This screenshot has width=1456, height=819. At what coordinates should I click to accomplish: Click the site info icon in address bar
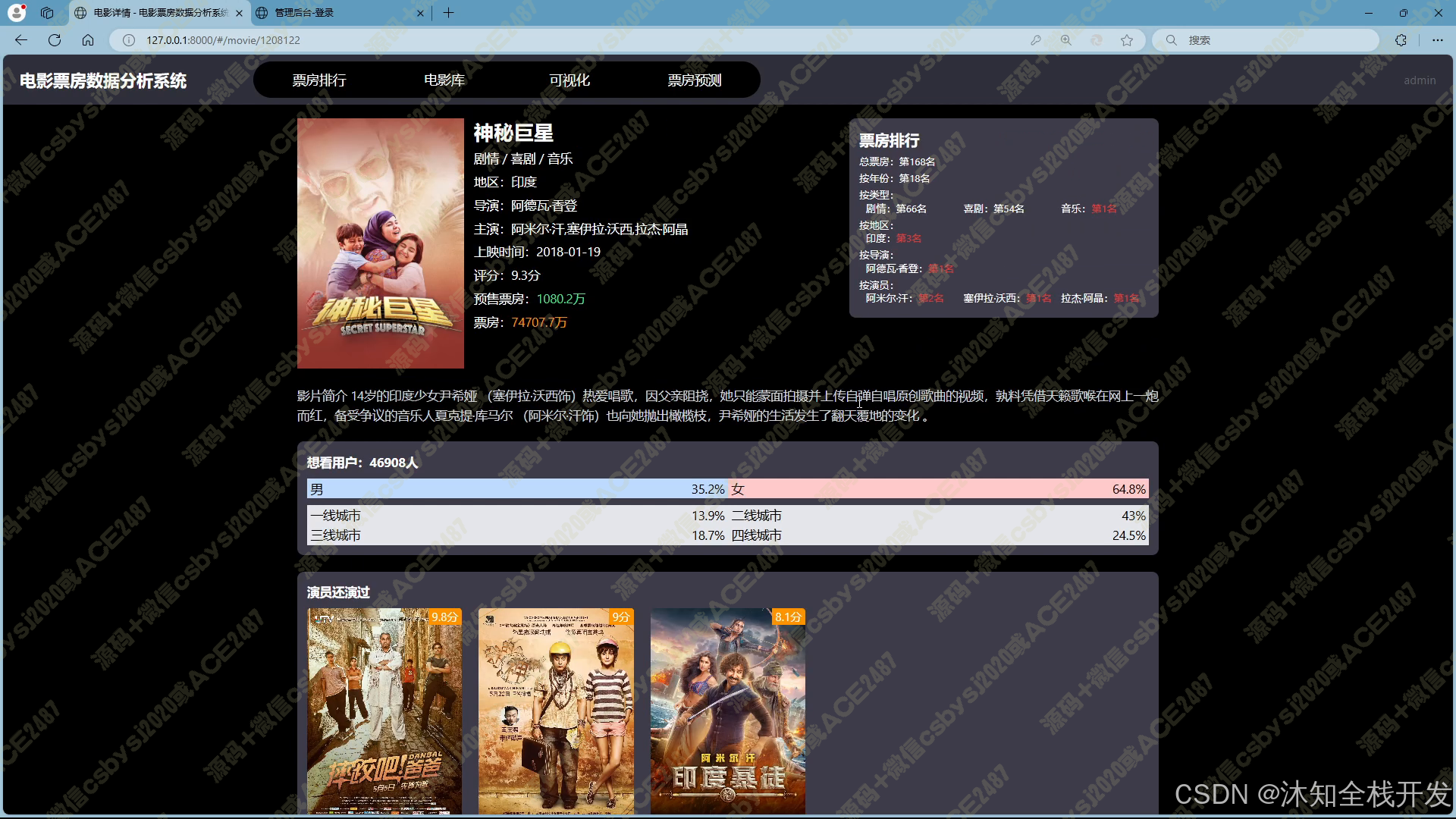point(129,40)
